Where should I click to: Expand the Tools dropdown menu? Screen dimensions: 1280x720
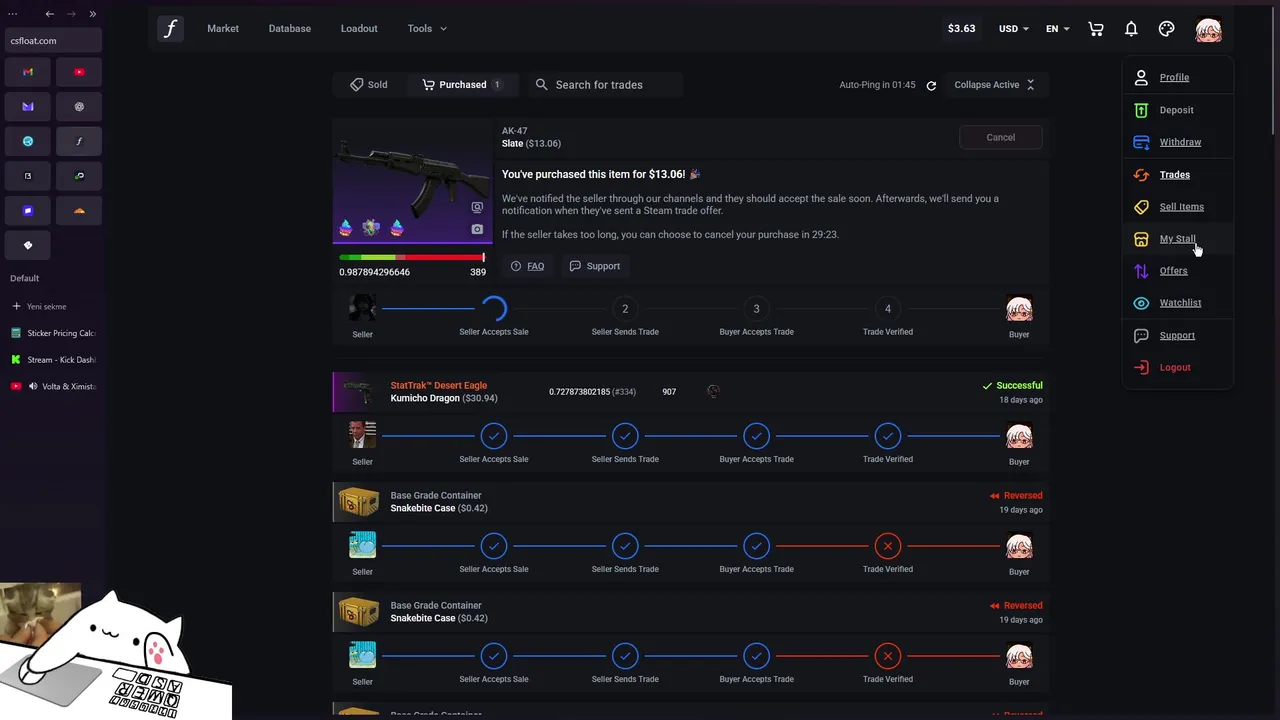click(427, 29)
